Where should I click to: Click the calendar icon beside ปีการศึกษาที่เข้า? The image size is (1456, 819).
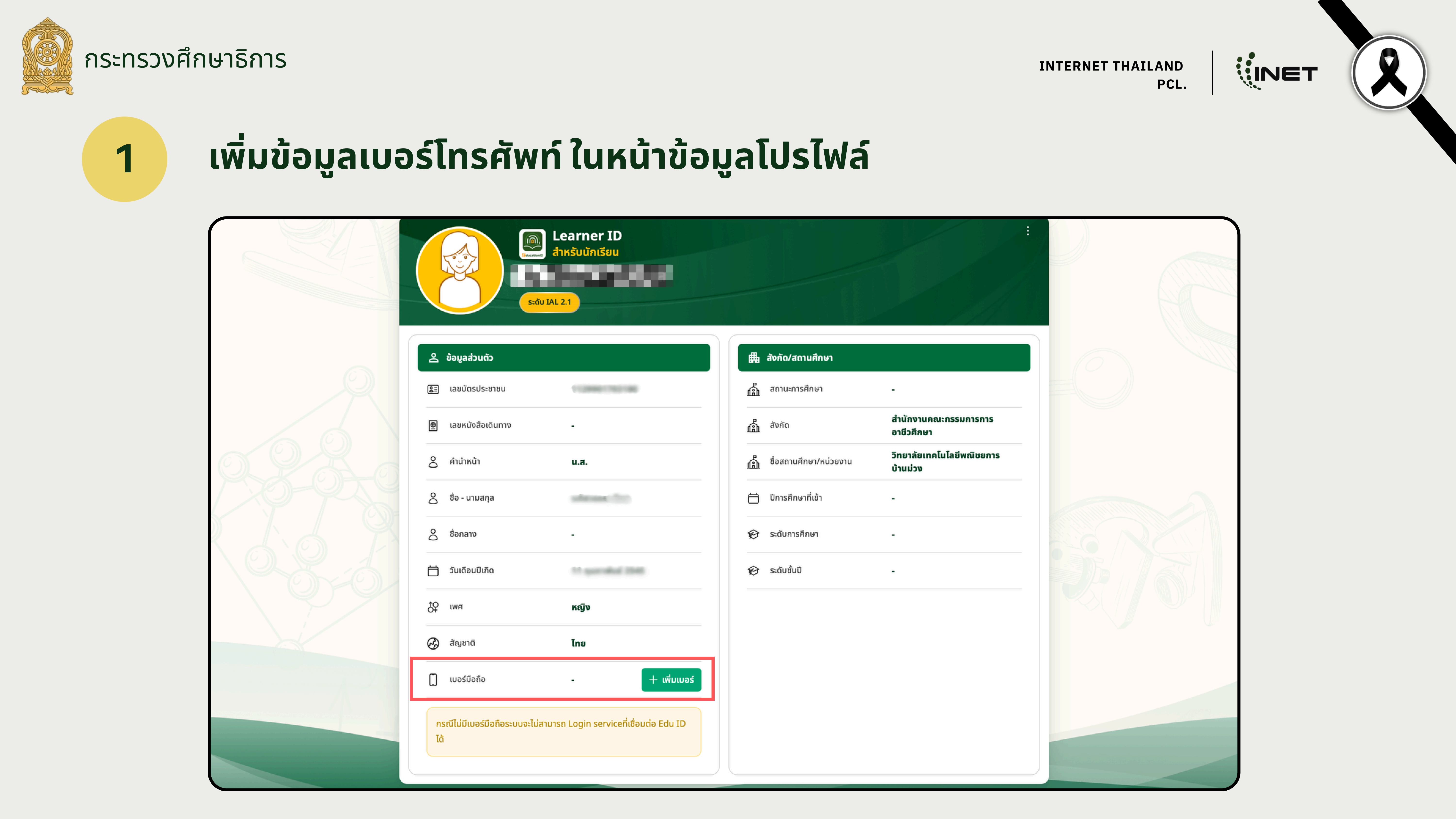pyautogui.click(x=753, y=498)
